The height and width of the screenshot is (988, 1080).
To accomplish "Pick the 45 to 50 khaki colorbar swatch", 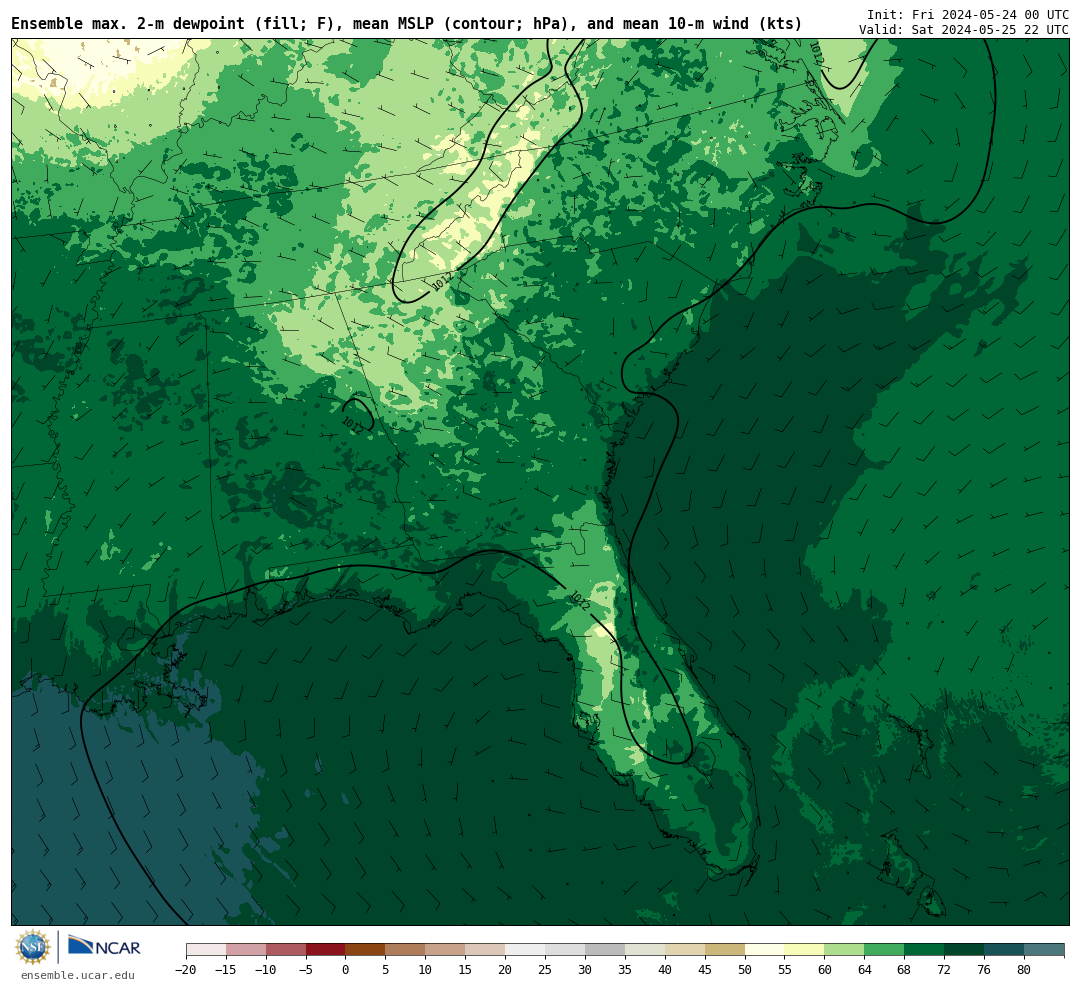I will [x=725, y=950].
